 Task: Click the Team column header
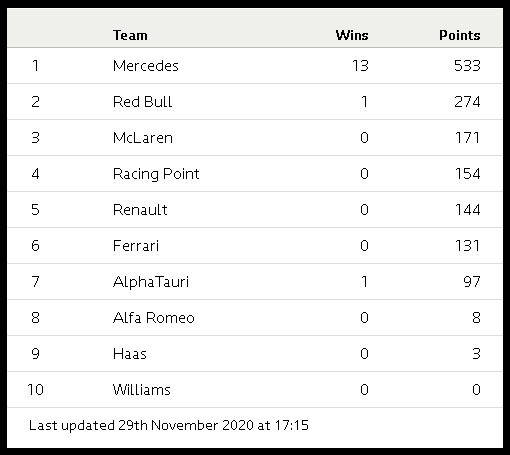coord(130,35)
